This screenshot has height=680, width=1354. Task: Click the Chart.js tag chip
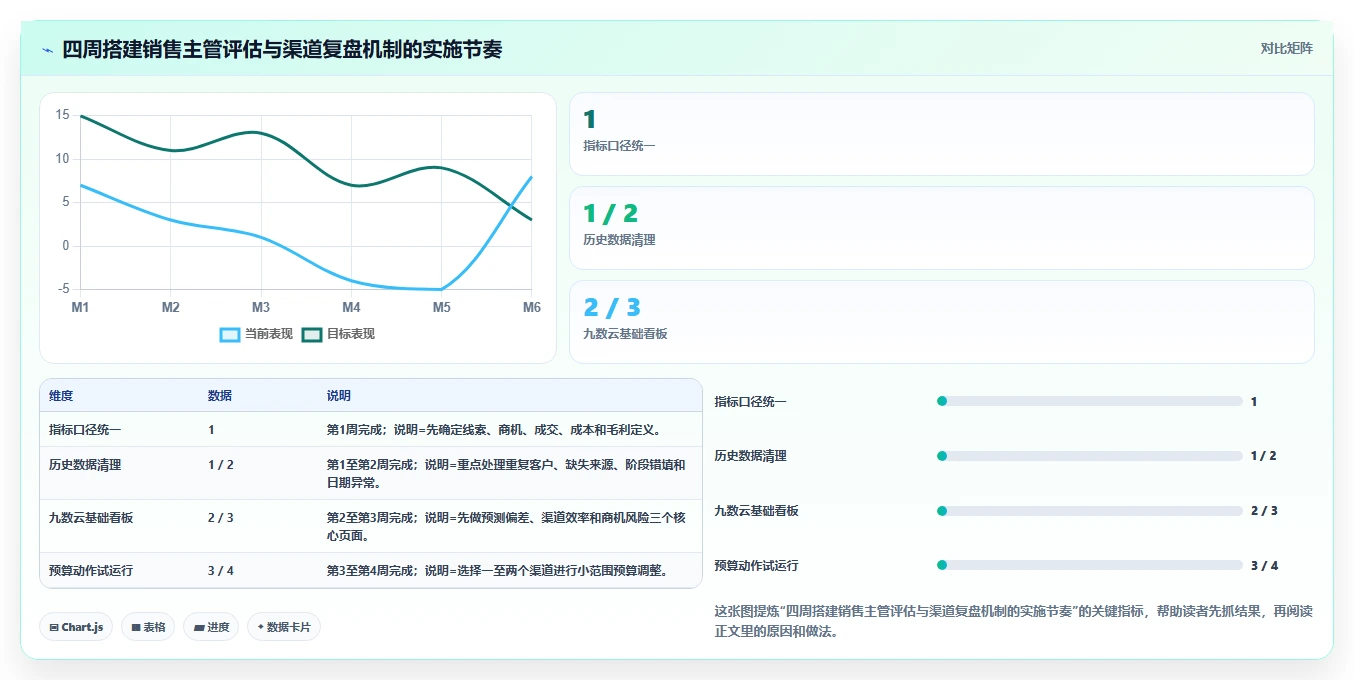(x=77, y=627)
